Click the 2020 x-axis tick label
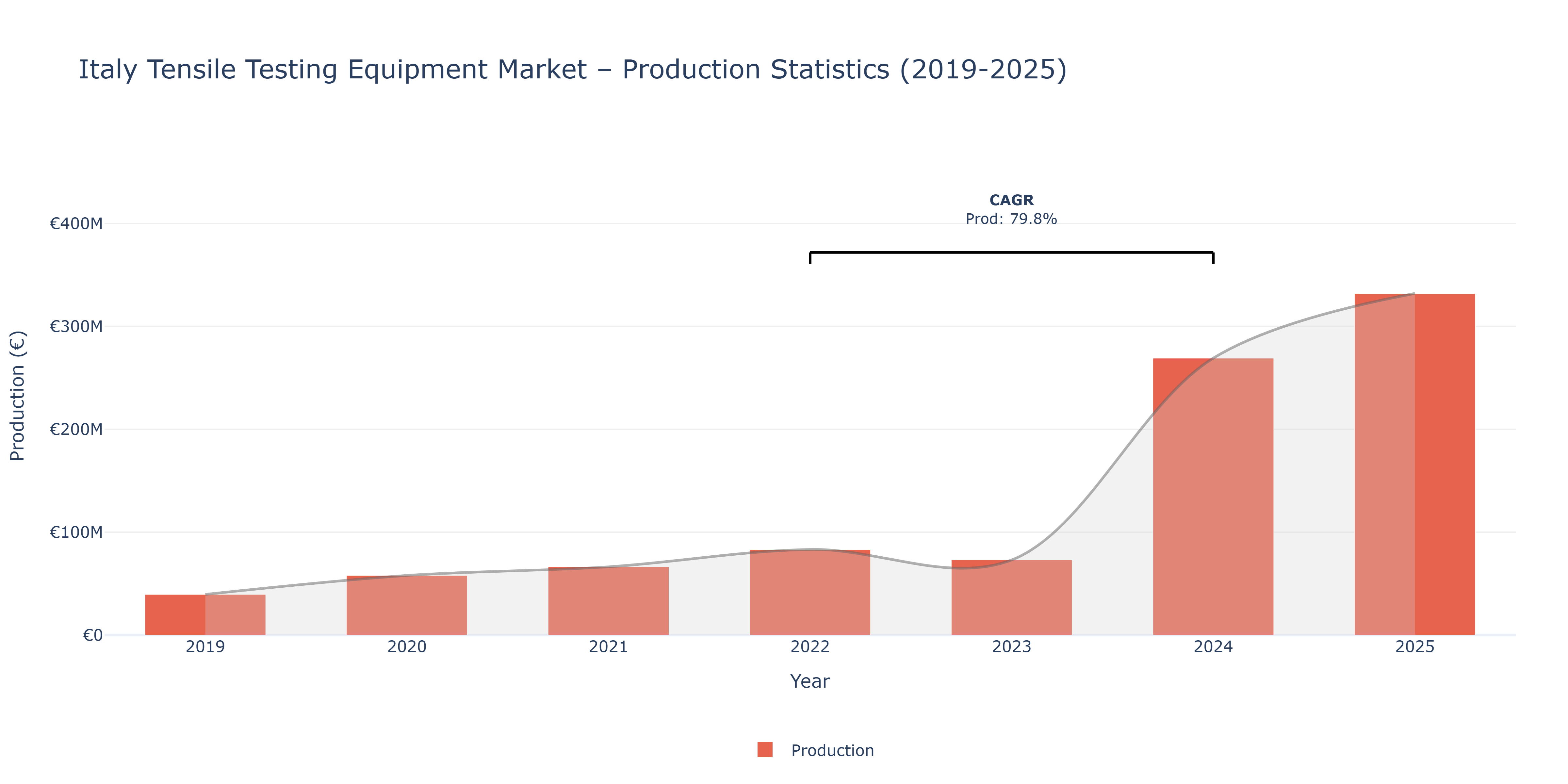Image resolution: width=1568 pixels, height=784 pixels. [x=407, y=646]
